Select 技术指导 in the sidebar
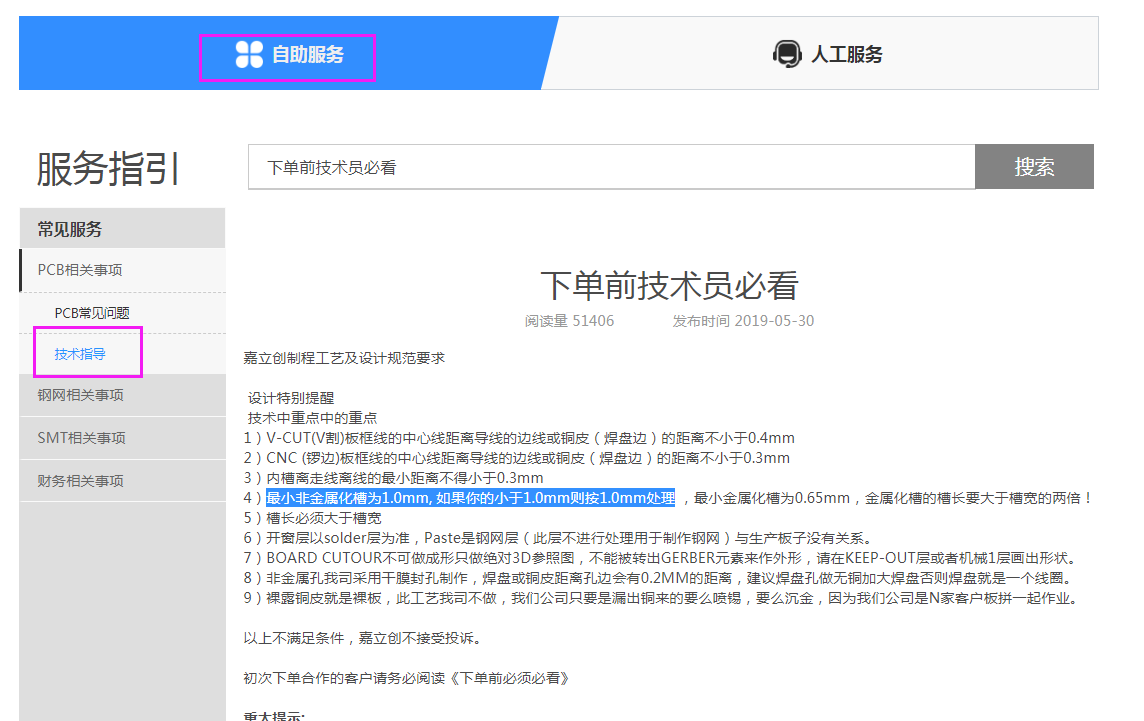The image size is (1144, 721). point(80,354)
